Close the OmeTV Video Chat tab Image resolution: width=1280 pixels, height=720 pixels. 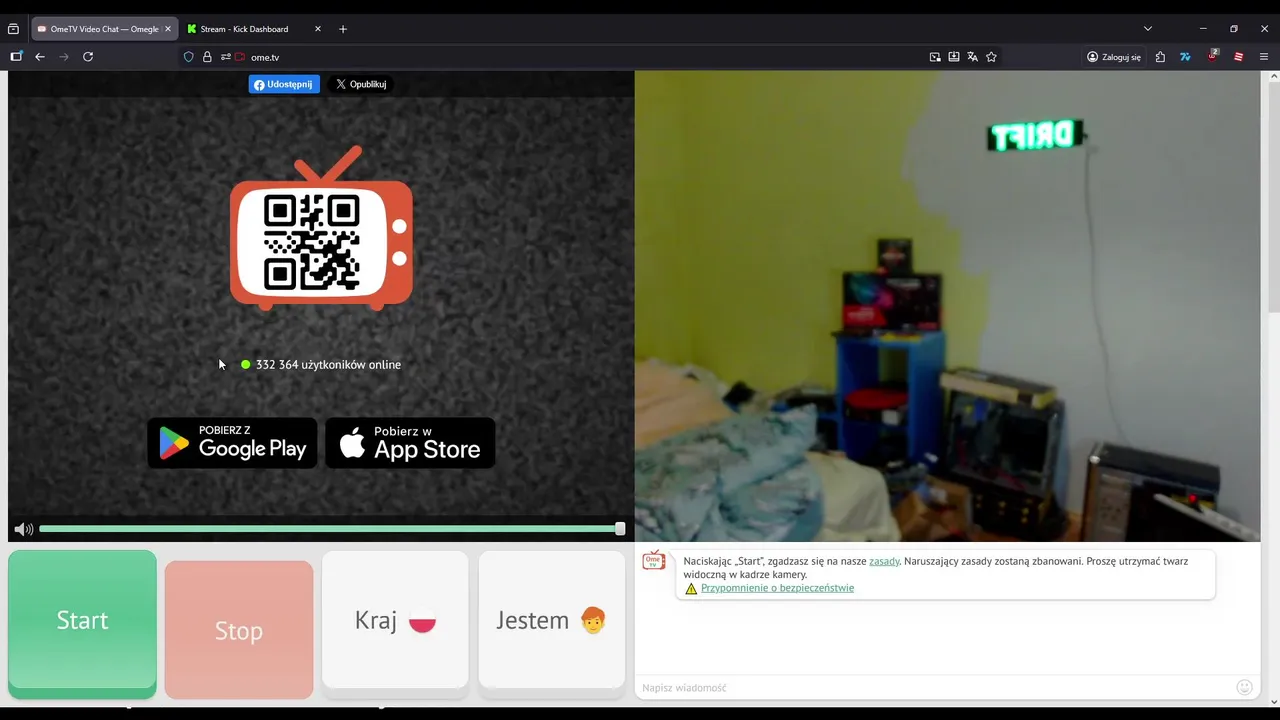coord(168,29)
